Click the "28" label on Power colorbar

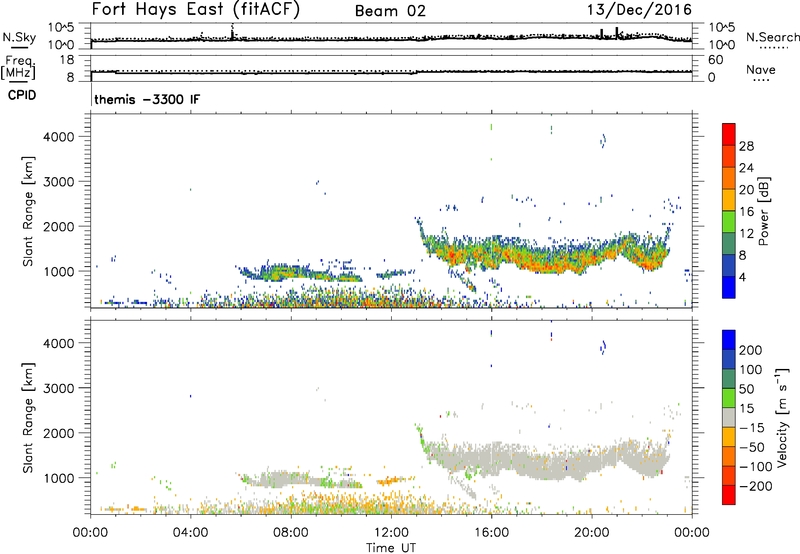(746, 146)
